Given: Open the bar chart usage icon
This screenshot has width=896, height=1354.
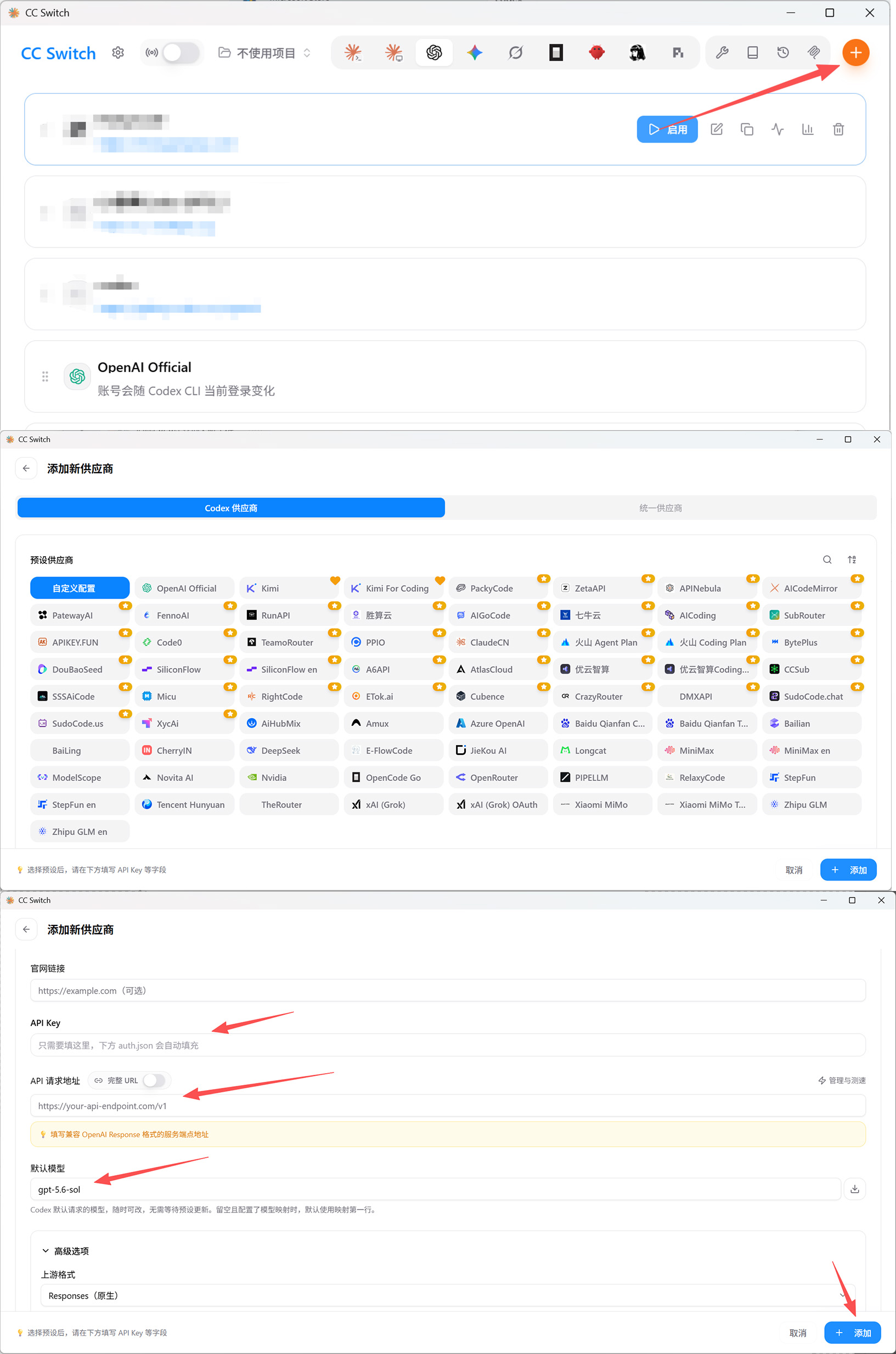Looking at the screenshot, I should pos(808,129).
